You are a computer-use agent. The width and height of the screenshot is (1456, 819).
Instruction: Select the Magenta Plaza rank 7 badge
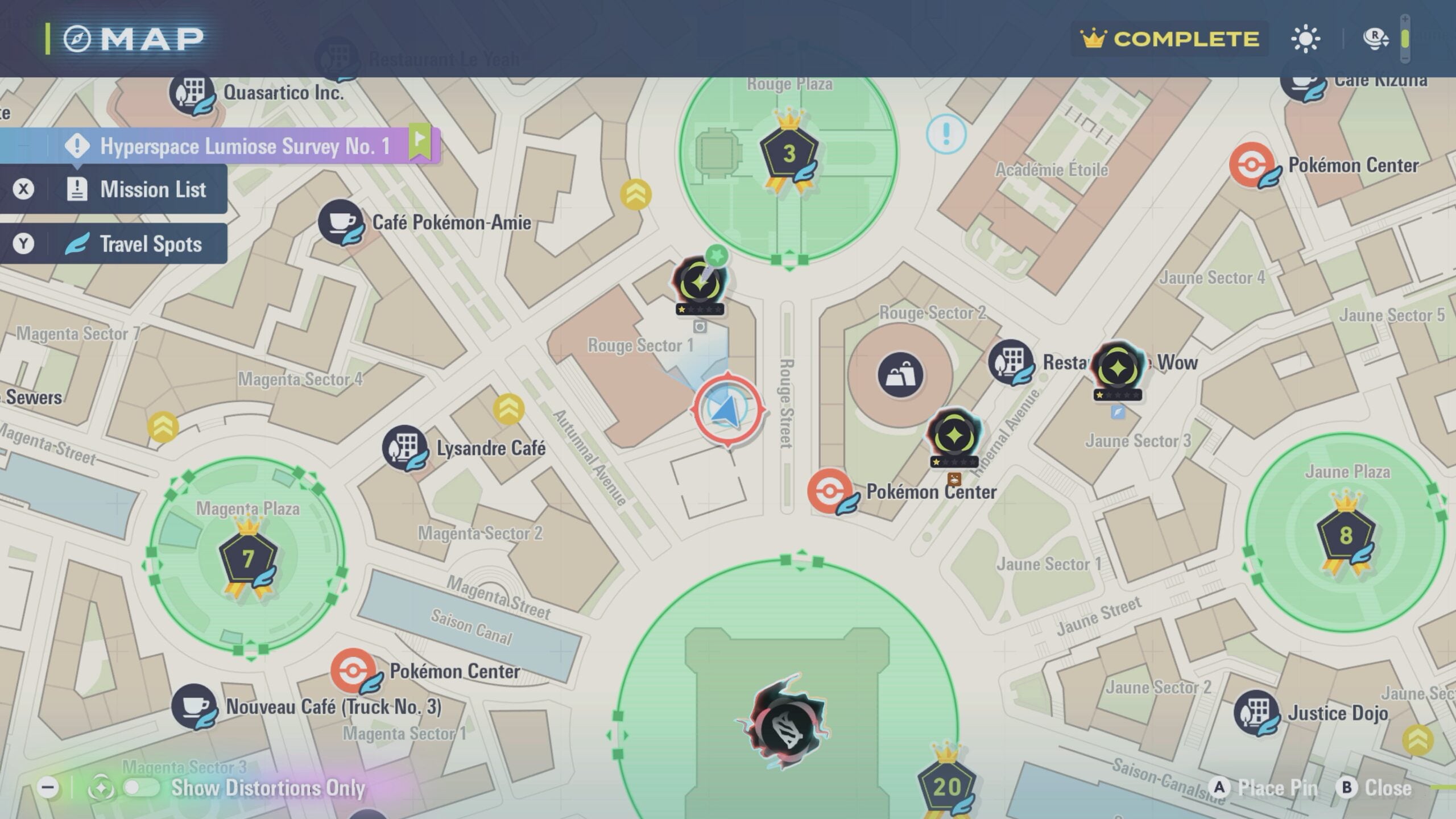click(248, 559)
